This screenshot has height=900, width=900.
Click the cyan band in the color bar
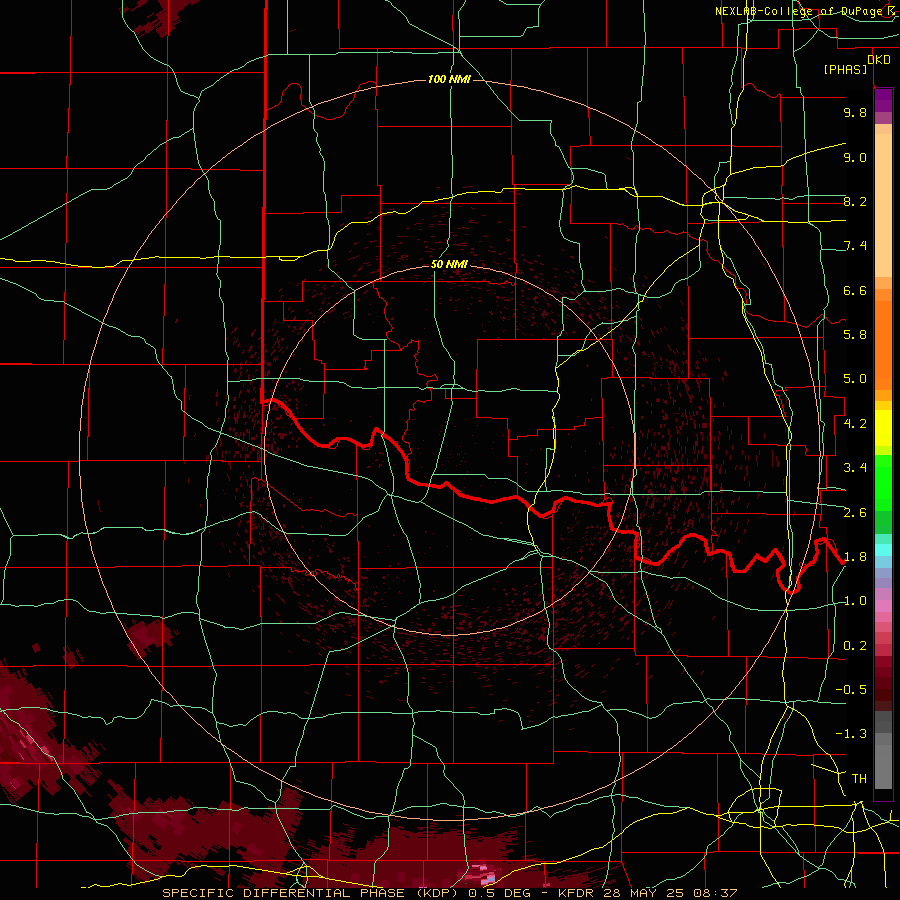click(883, 550)
